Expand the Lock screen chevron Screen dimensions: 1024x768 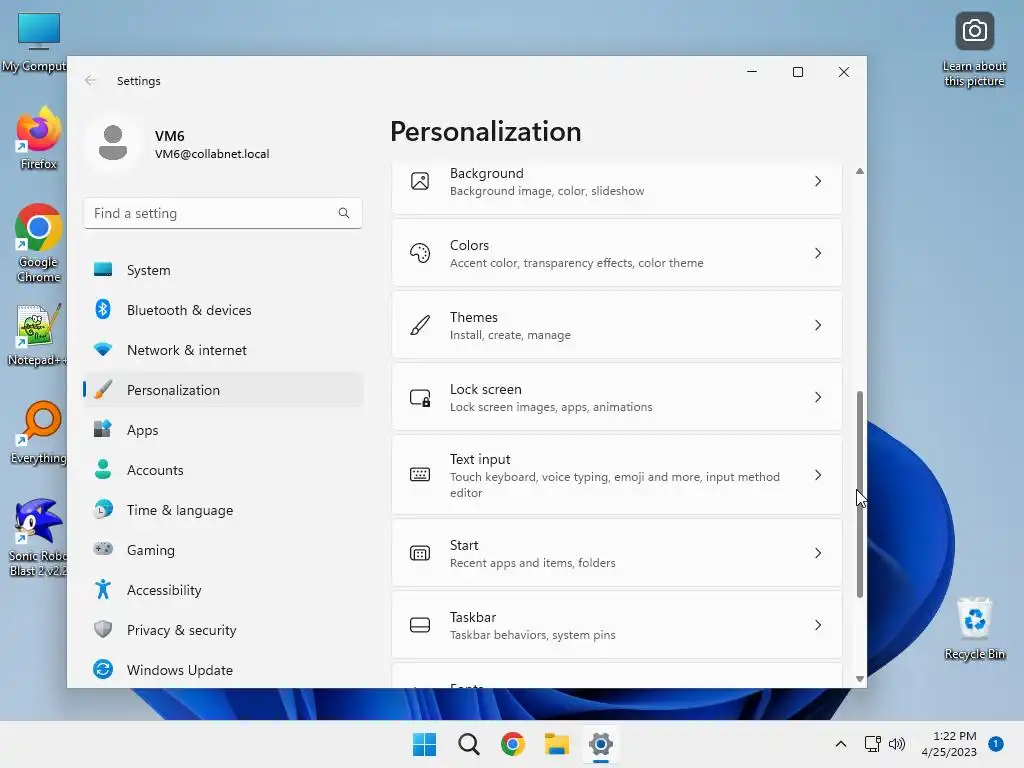[818, 397]
